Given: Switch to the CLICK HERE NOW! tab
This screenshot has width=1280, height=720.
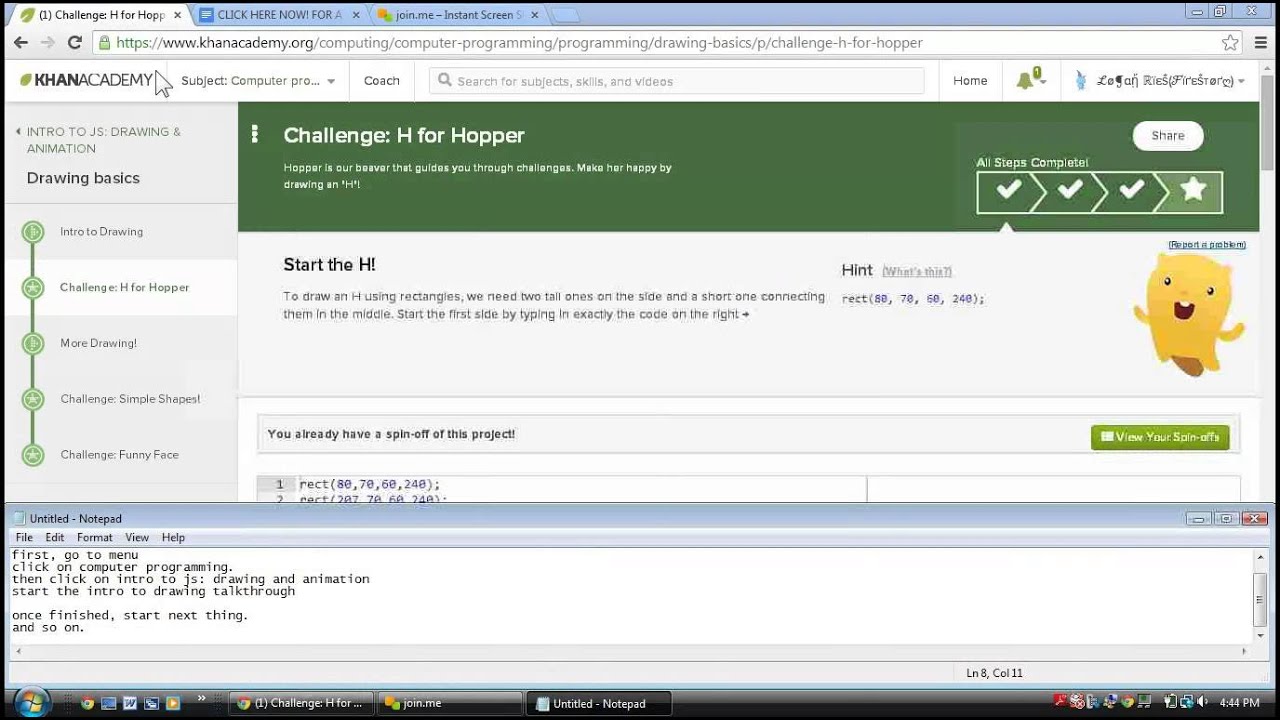Looking at the screenshot, I should point(278,15).
